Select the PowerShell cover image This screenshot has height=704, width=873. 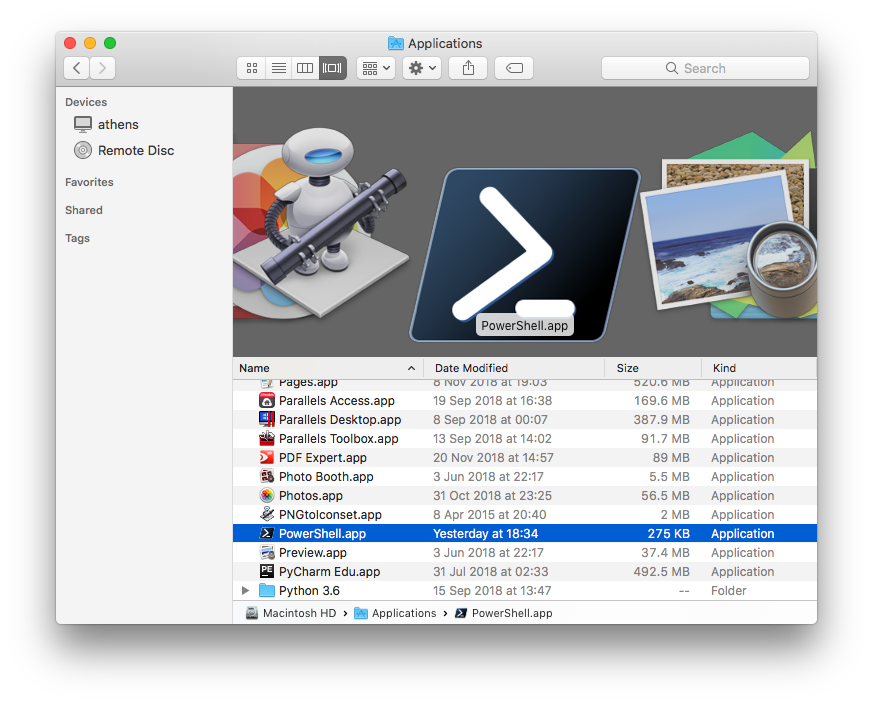coord(524,255)
